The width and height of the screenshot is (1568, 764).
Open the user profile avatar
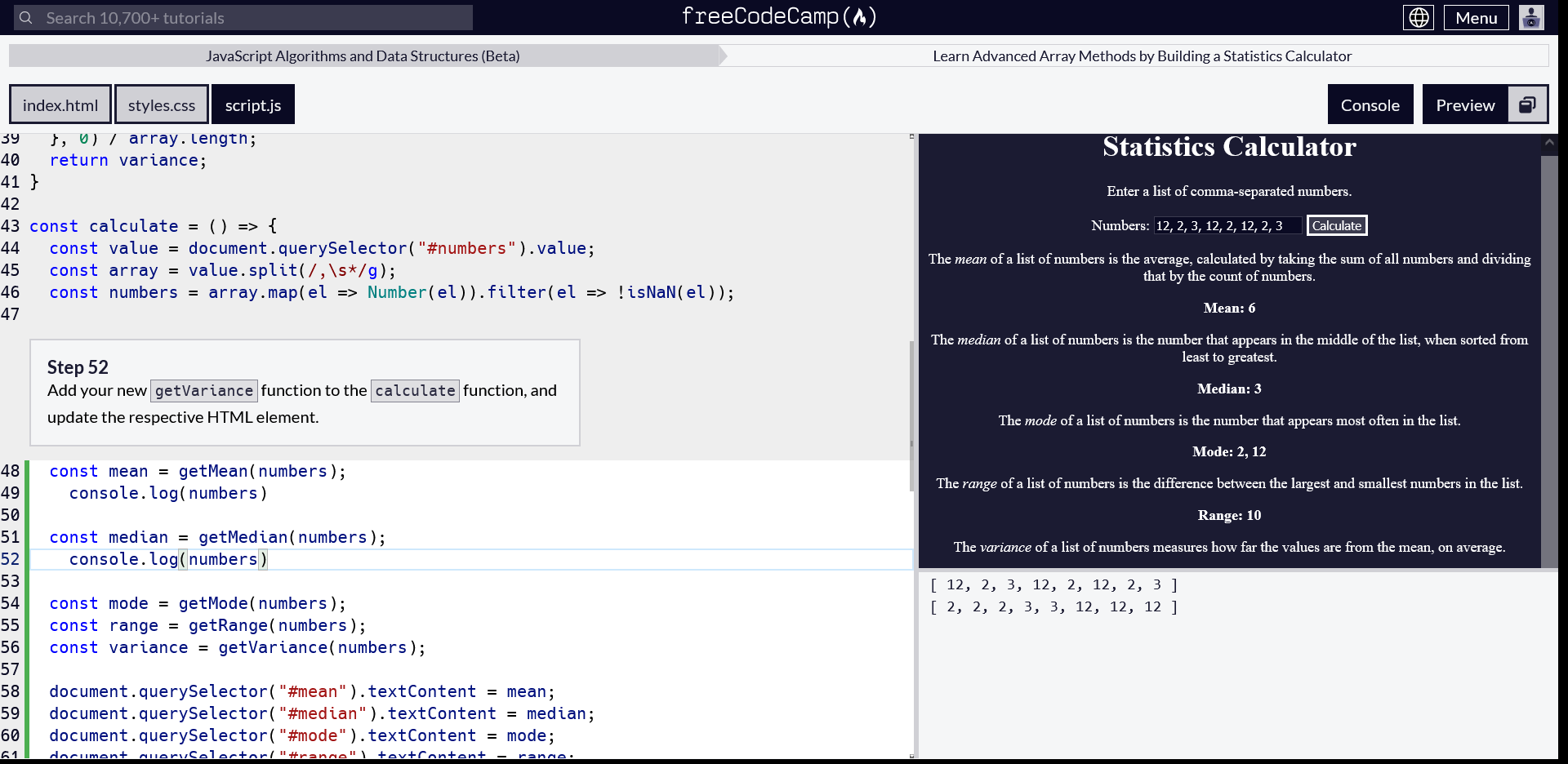[1531, 17]
